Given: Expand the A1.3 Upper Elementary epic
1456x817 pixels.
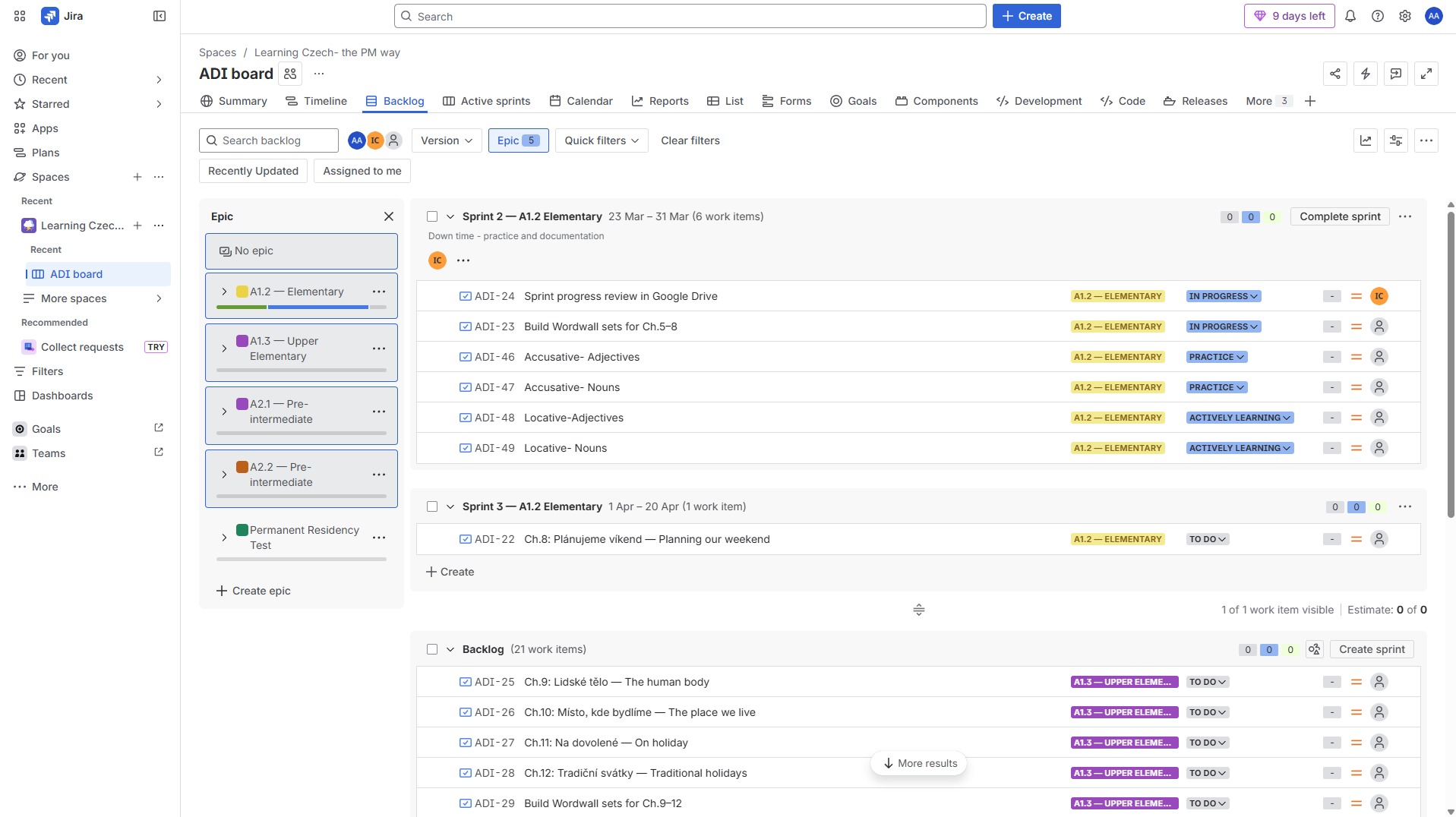Looking at the screenshot, I should tap(224, 349).
